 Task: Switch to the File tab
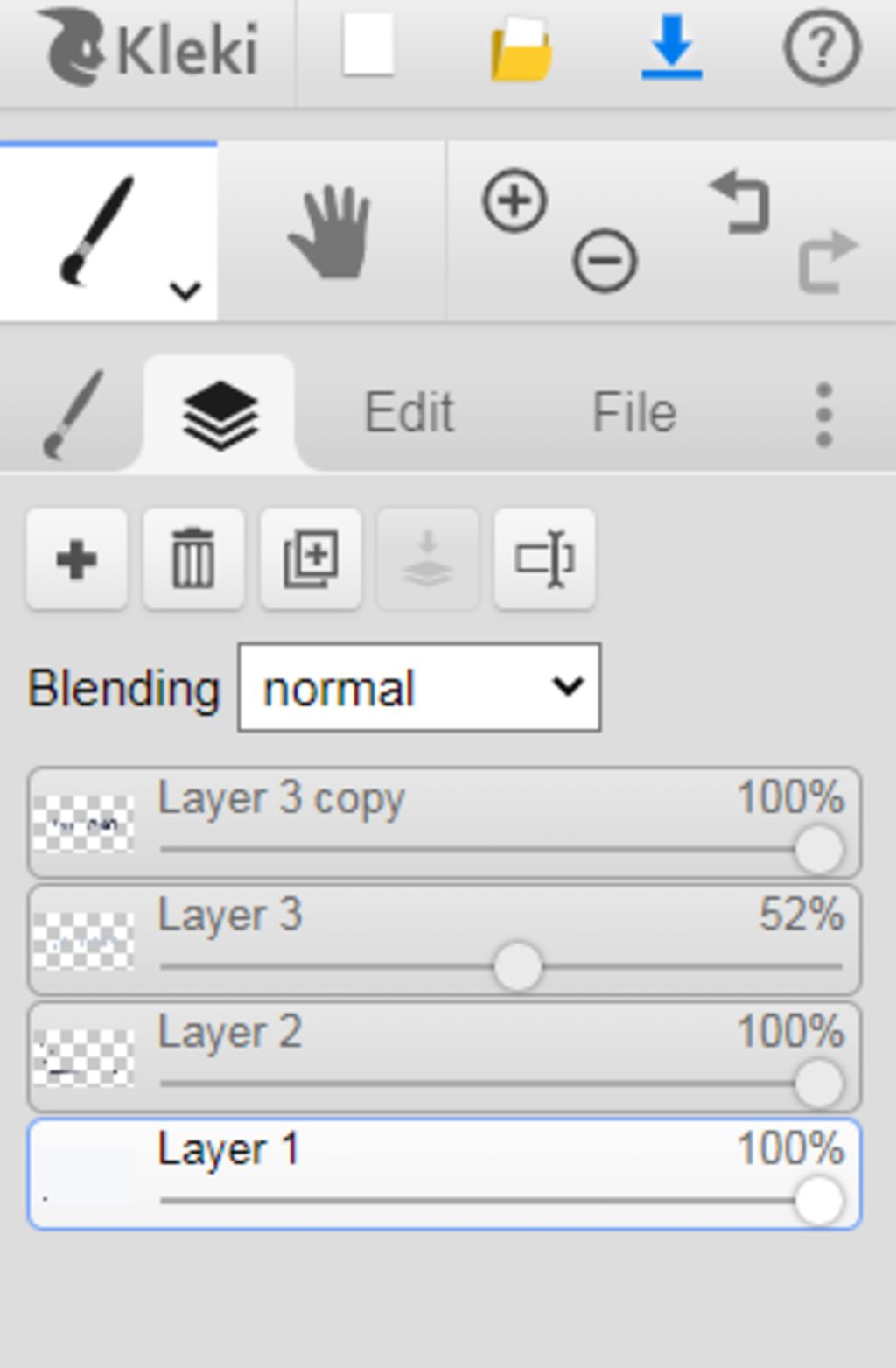tap(634, 411)
